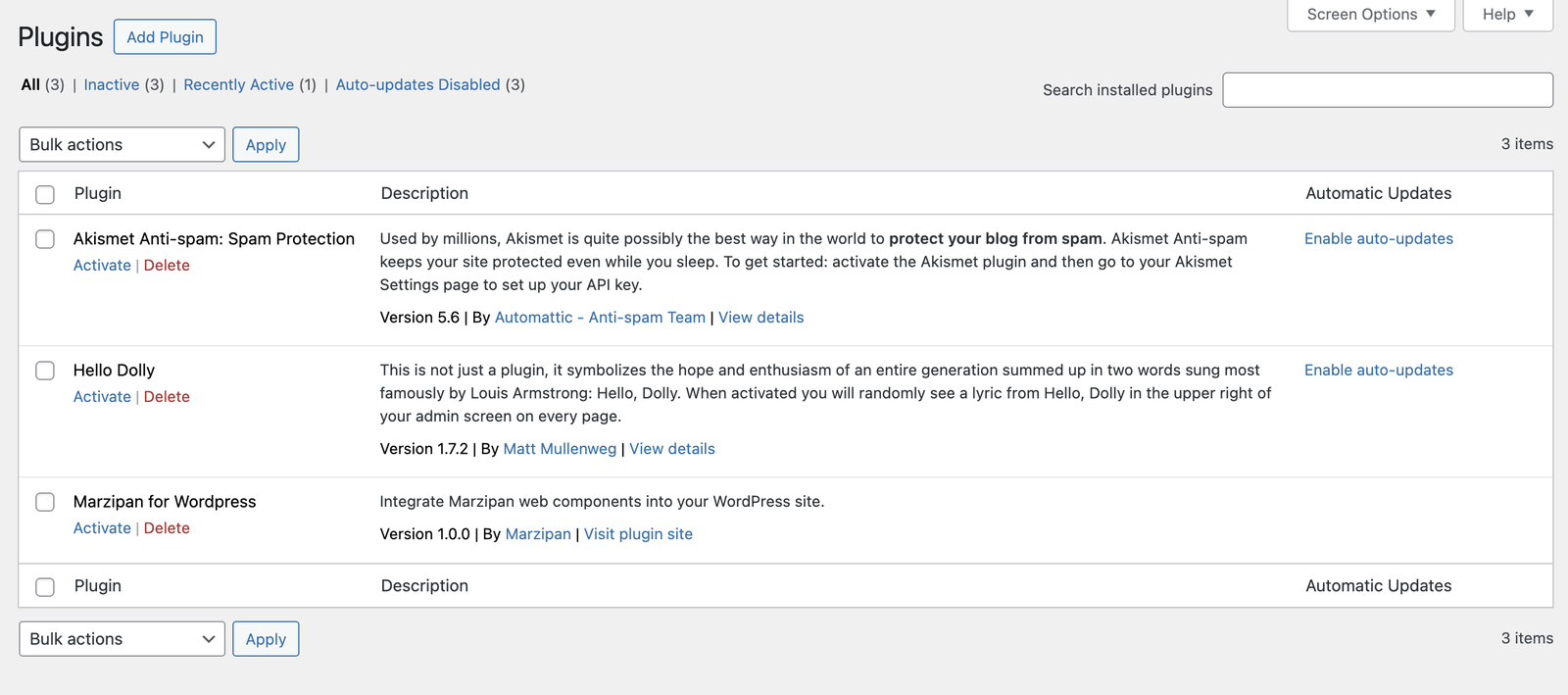The width and height of the screenshot is (1568, 695).
Task: Click the Add Plugin button
Action: click(165, 37)
